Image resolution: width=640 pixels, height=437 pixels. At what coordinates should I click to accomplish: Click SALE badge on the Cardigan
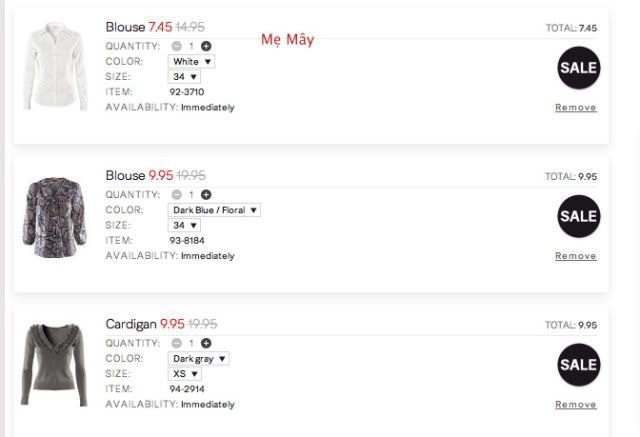578,364
